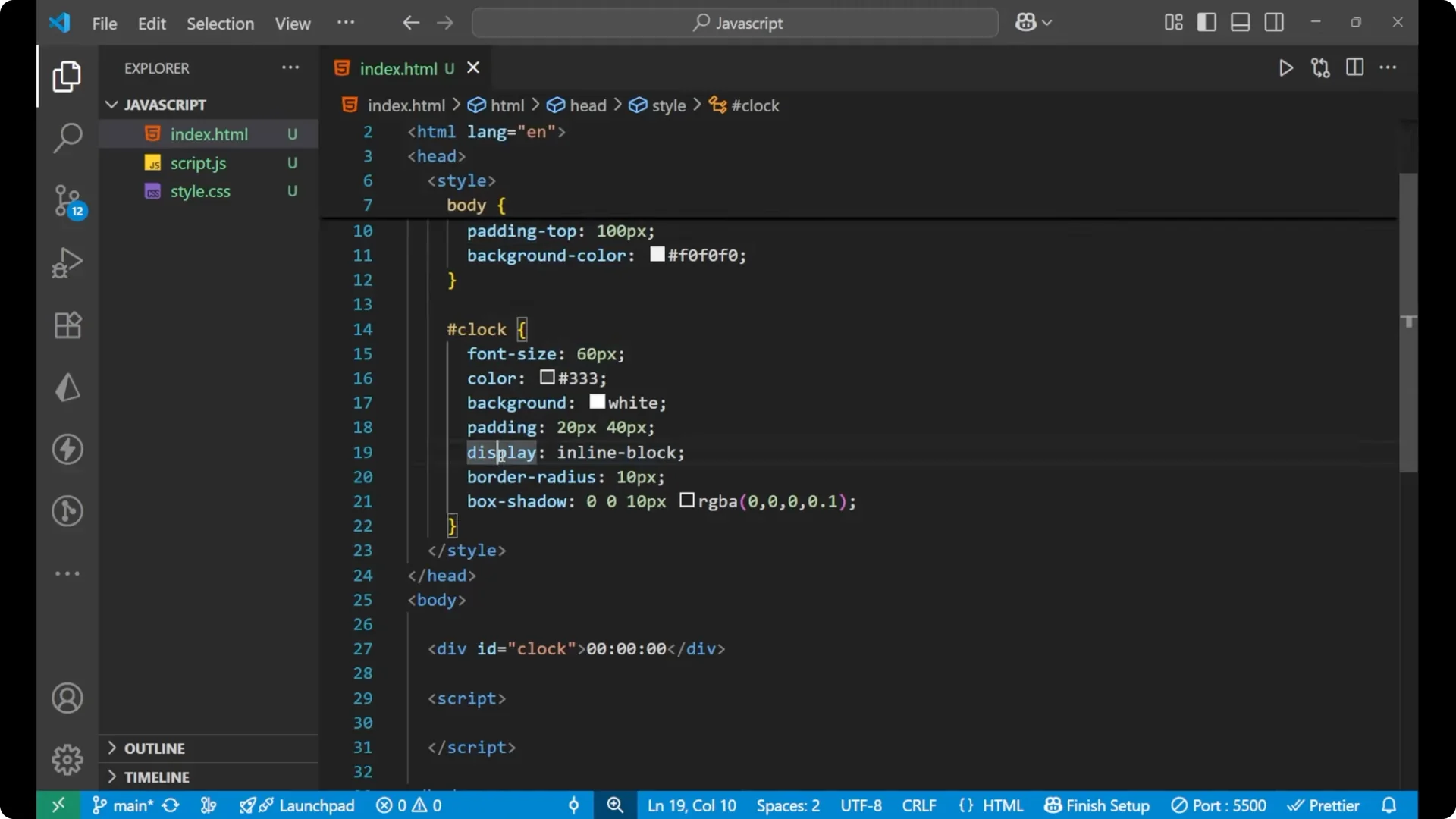This screenshot has width=1456, height=819.
Task: Click the head breadcrumb item
Action: pyautogui.click(x=587, y=105)
